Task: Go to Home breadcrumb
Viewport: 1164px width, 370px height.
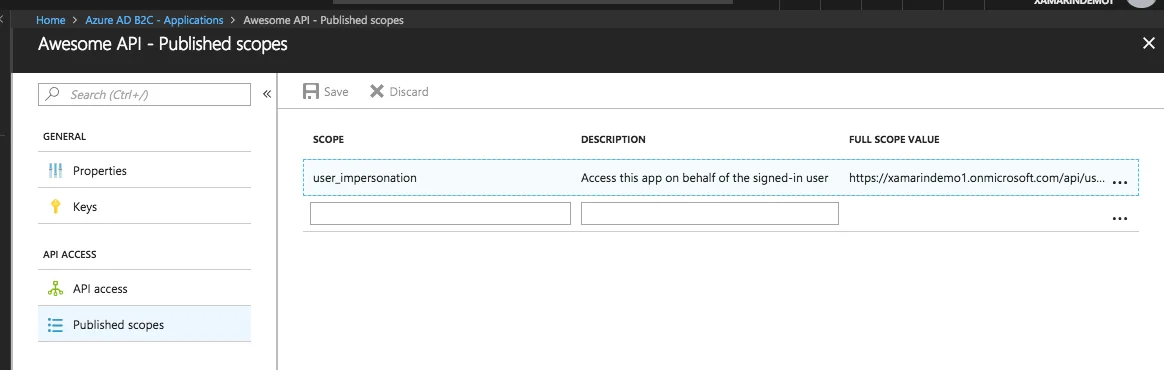Action: [x=50, y=20]
